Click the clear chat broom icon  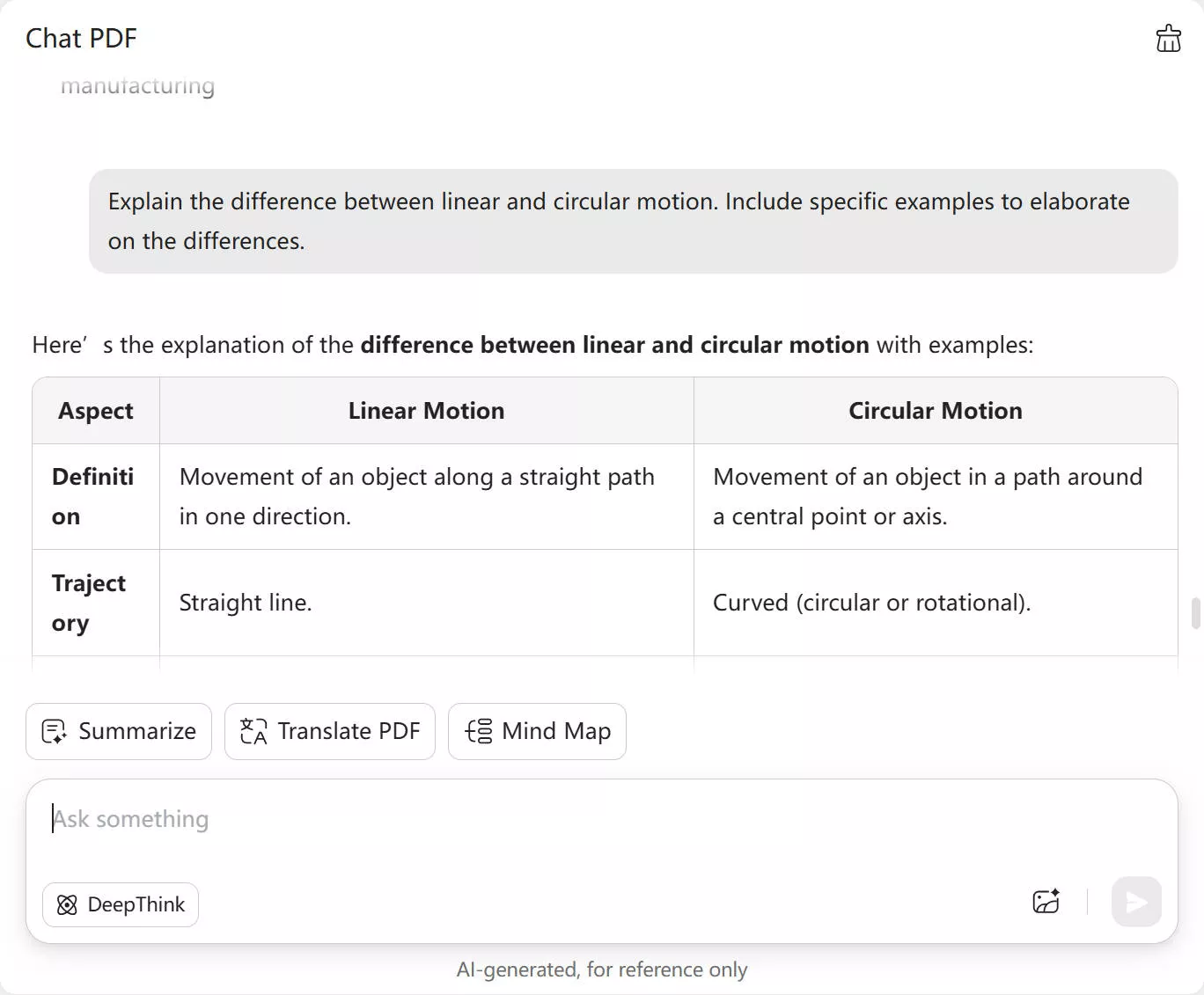1168,38
